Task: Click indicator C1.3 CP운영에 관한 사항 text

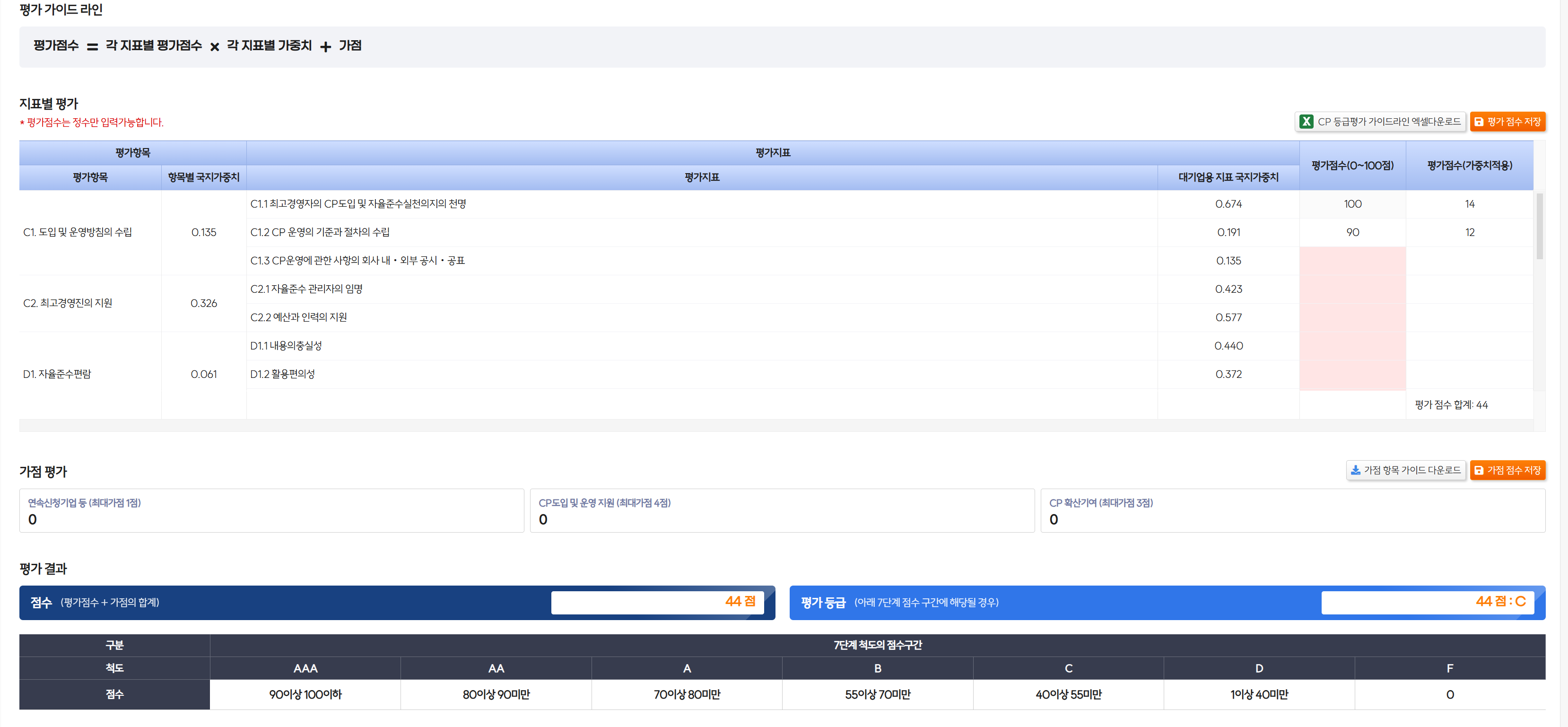Action: point(357,261)
